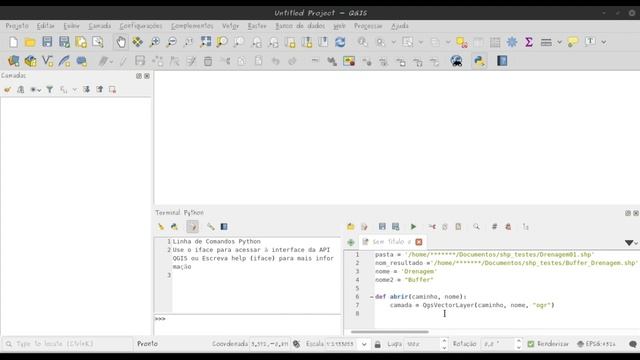This screenshot has height=360, width=640.
Task: Open console help book icon
Action: 224,227
